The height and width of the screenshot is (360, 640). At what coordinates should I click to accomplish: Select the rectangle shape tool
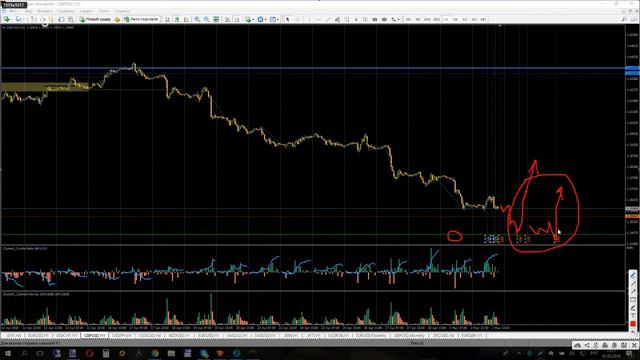(375, 19)
